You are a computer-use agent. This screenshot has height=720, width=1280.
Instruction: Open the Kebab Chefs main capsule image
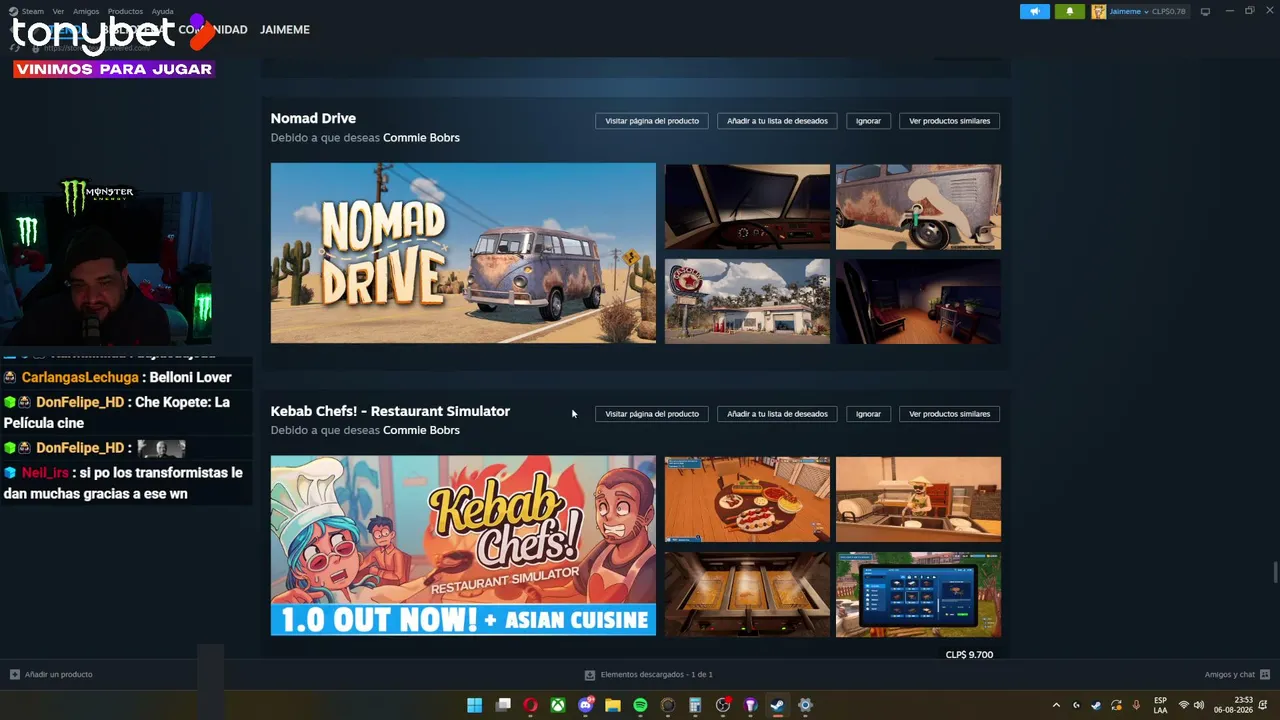click(x=463, y=546)
